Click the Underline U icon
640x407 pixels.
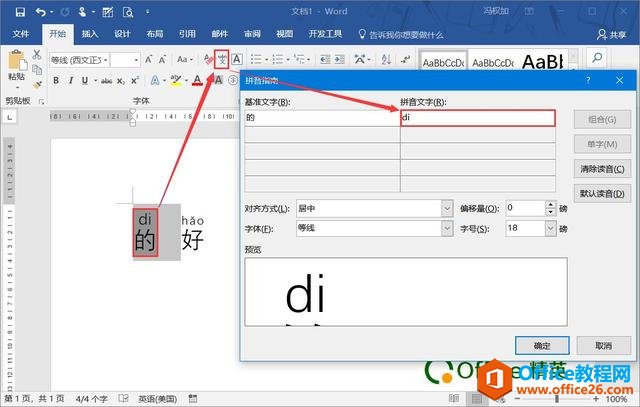[x=86, y=81]
